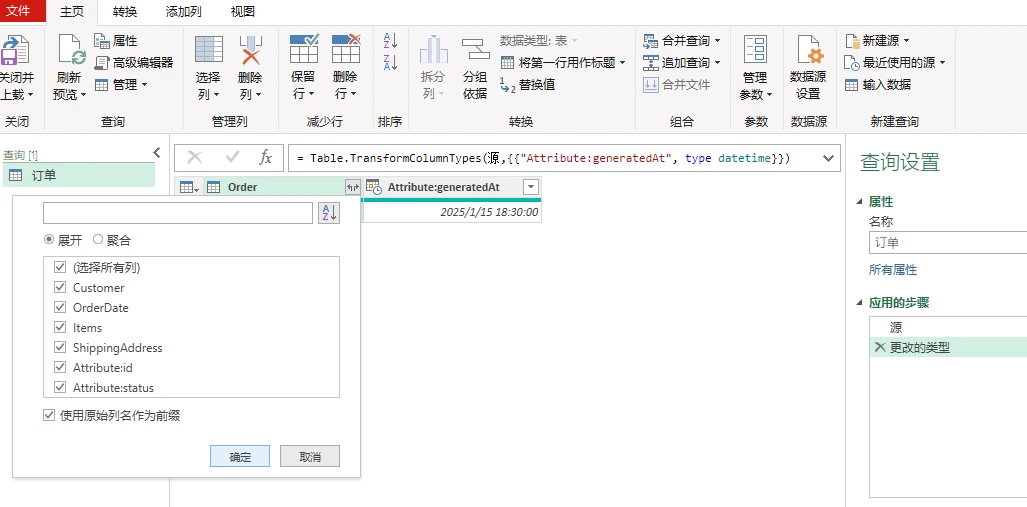Delete the 更改的类型 step with the X
Viewport: 1027px width, 507px height.
(879, 348)
